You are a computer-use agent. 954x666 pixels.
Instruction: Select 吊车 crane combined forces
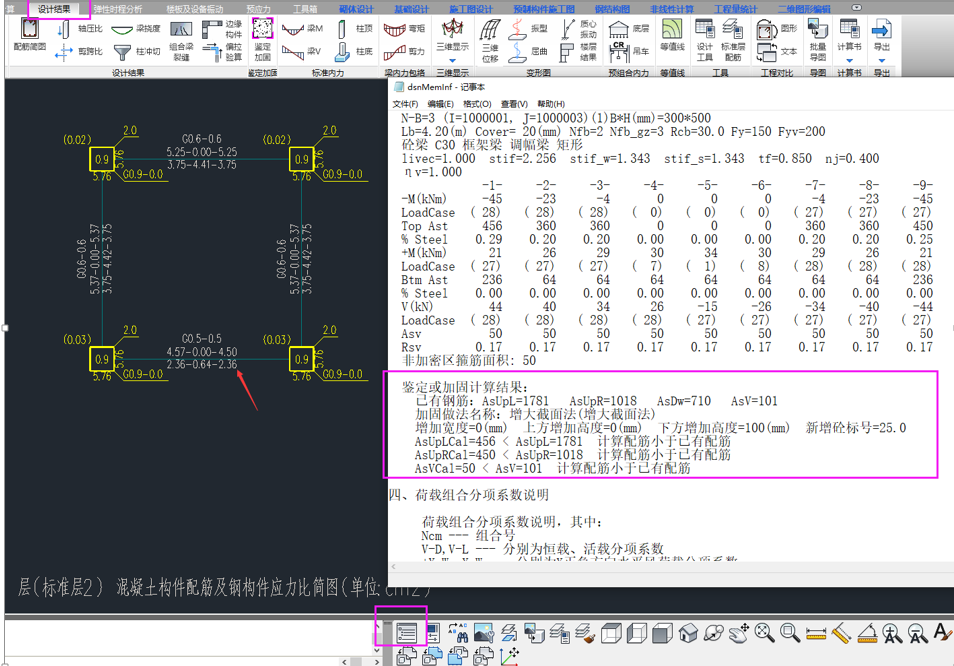coord(628,52)
